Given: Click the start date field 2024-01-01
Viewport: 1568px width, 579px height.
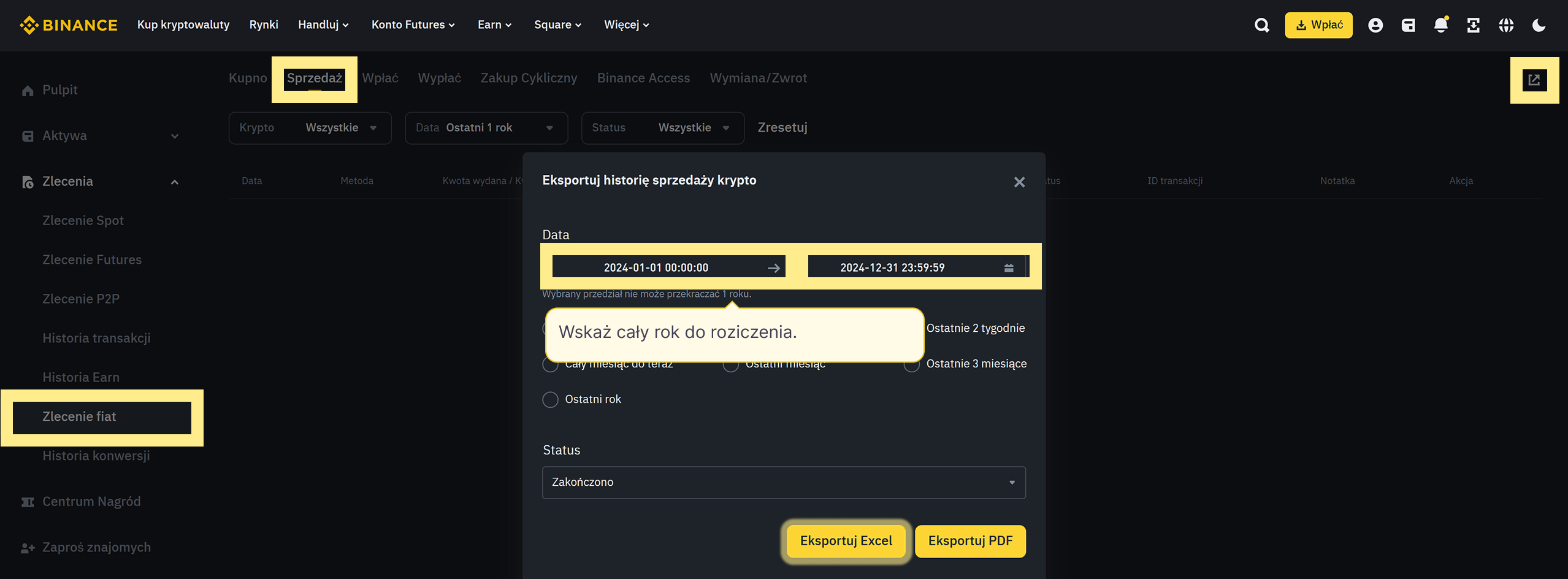Looking at the screenshot, I should (656, 268).
